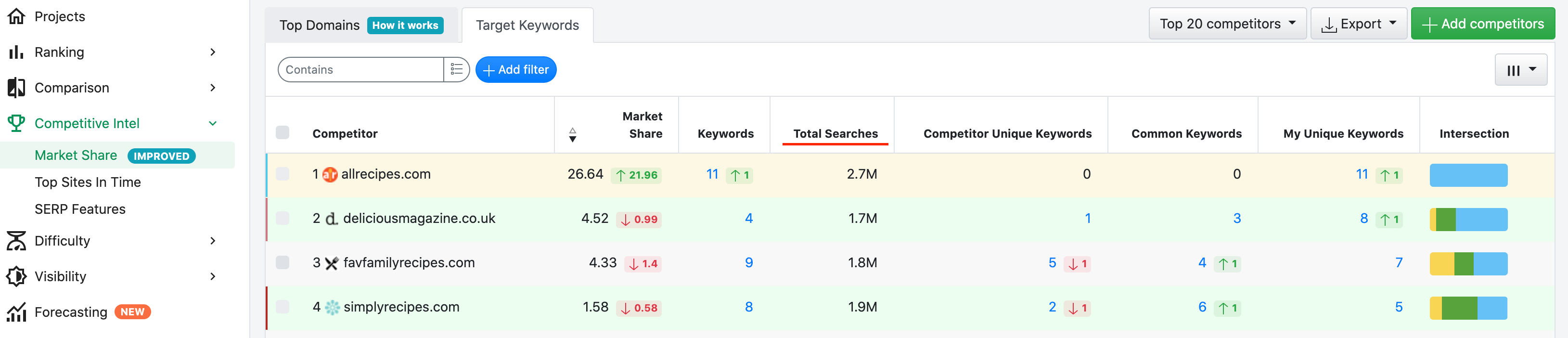The image size is (1568, 338).
Task: Open Top Sites In Time
Action: [88, 182]
